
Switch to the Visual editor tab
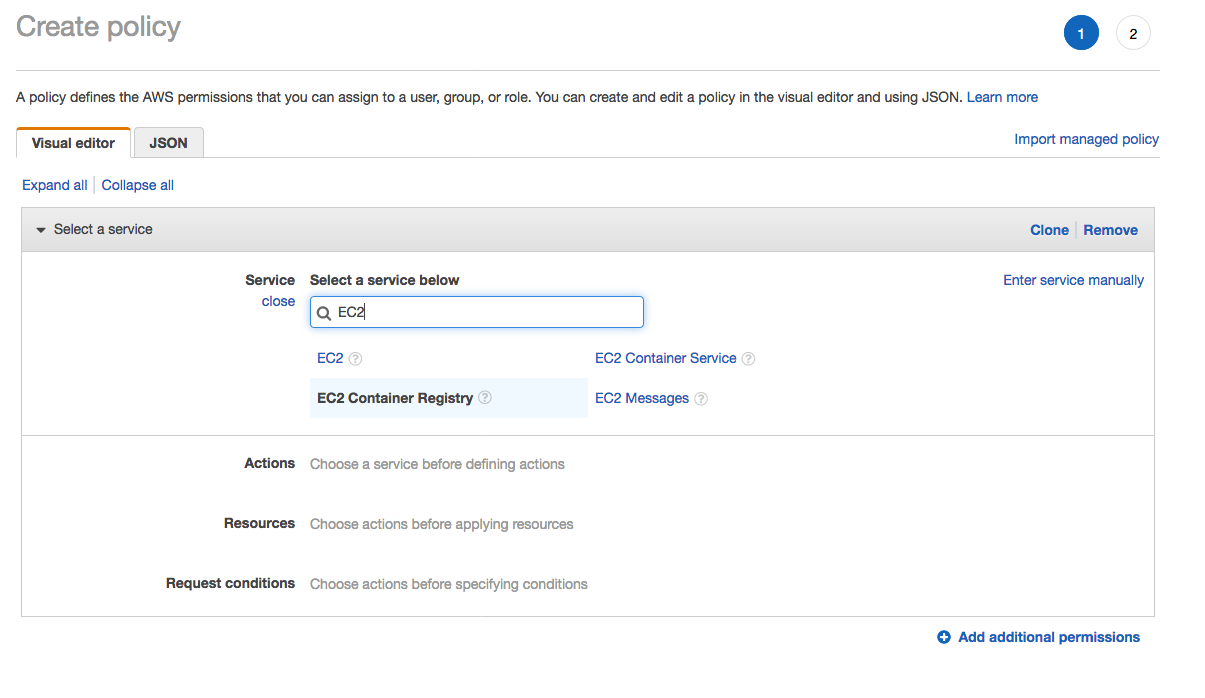pos(73,143)
